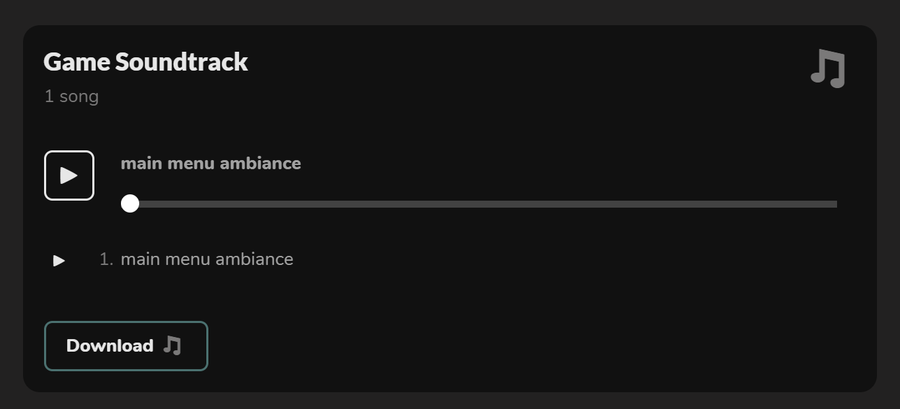Click the "Download" text label
The image size is (900, 409).
[x=110, y=346]
